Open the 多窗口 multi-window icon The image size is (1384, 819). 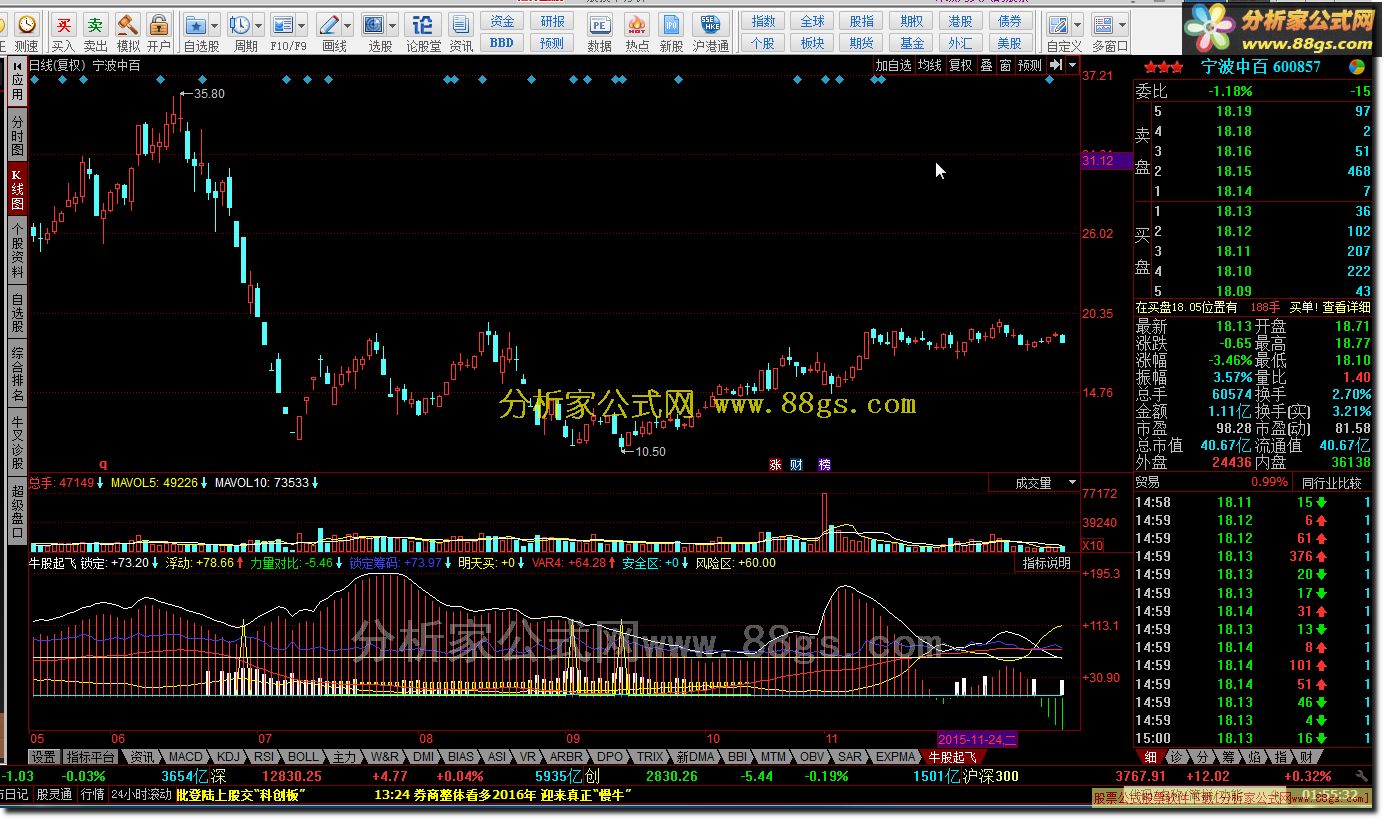coord(1103,24)
